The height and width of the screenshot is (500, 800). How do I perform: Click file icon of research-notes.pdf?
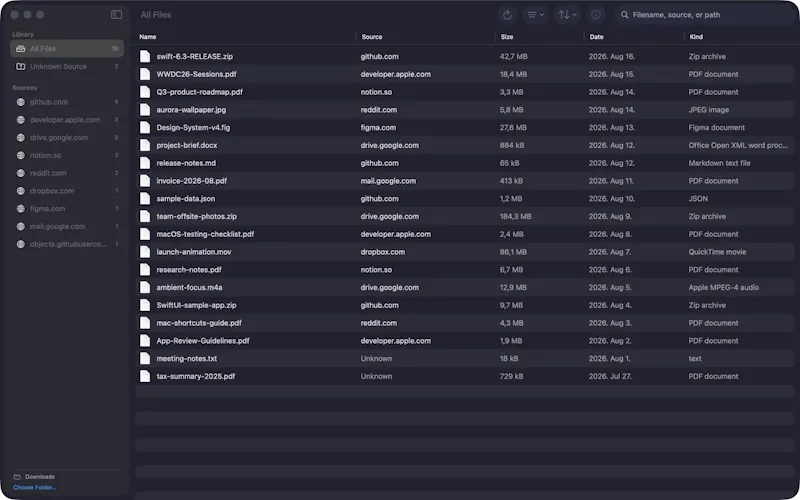[x=145, y=270]
